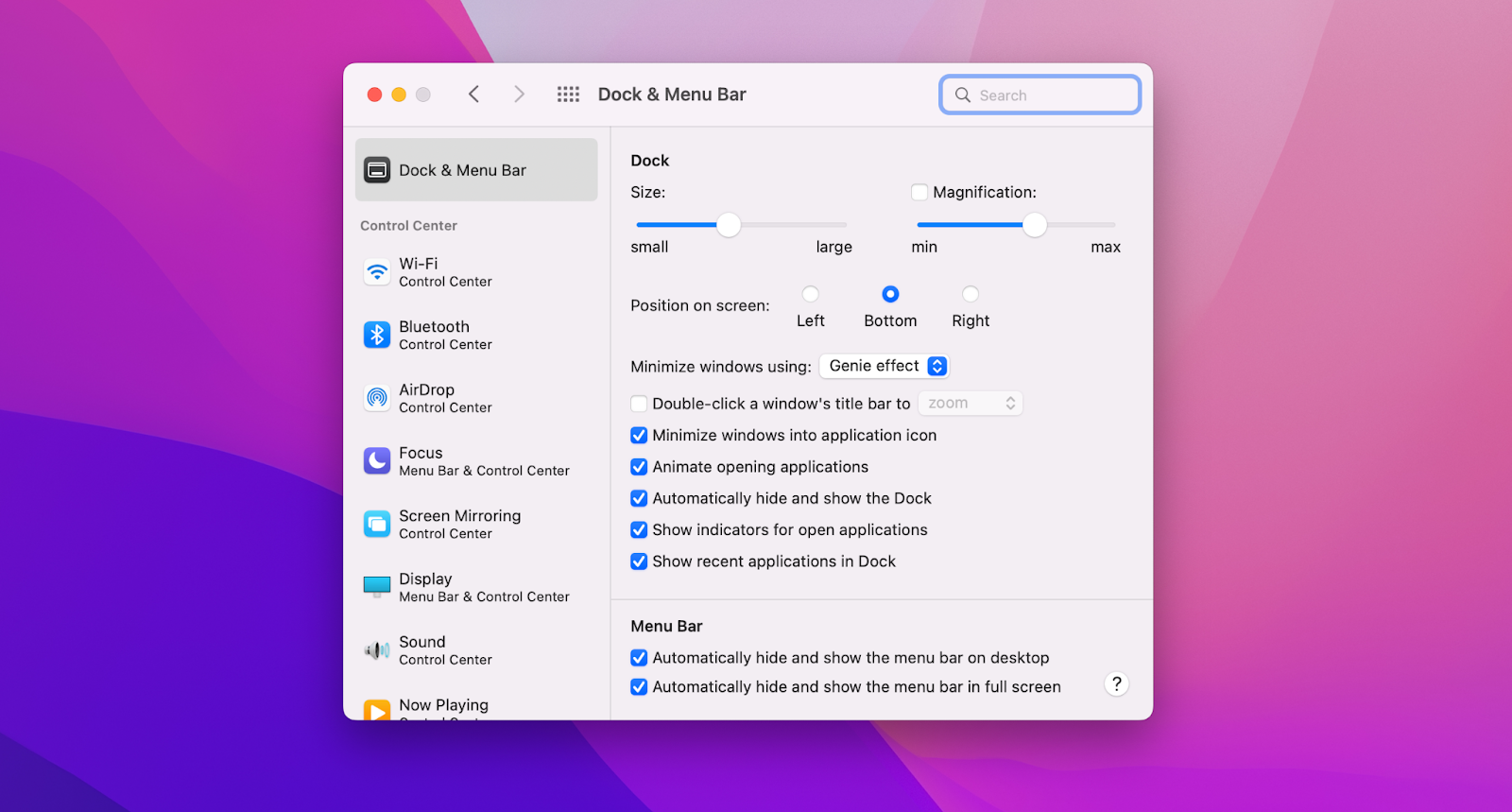The height and width of the screenshot is (812, 1512).
Task: Click the Screen Mirroring icon
Action: 377,524
